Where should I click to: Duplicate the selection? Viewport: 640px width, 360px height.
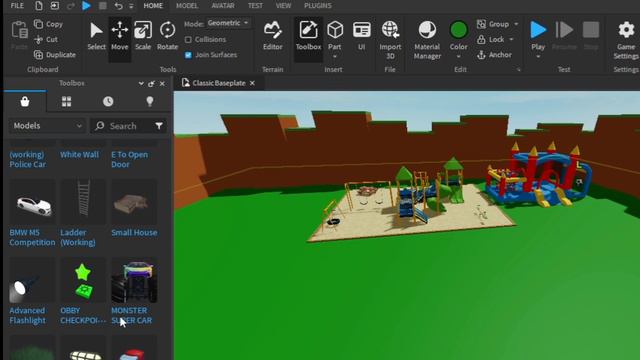click(x=55, y=55)
